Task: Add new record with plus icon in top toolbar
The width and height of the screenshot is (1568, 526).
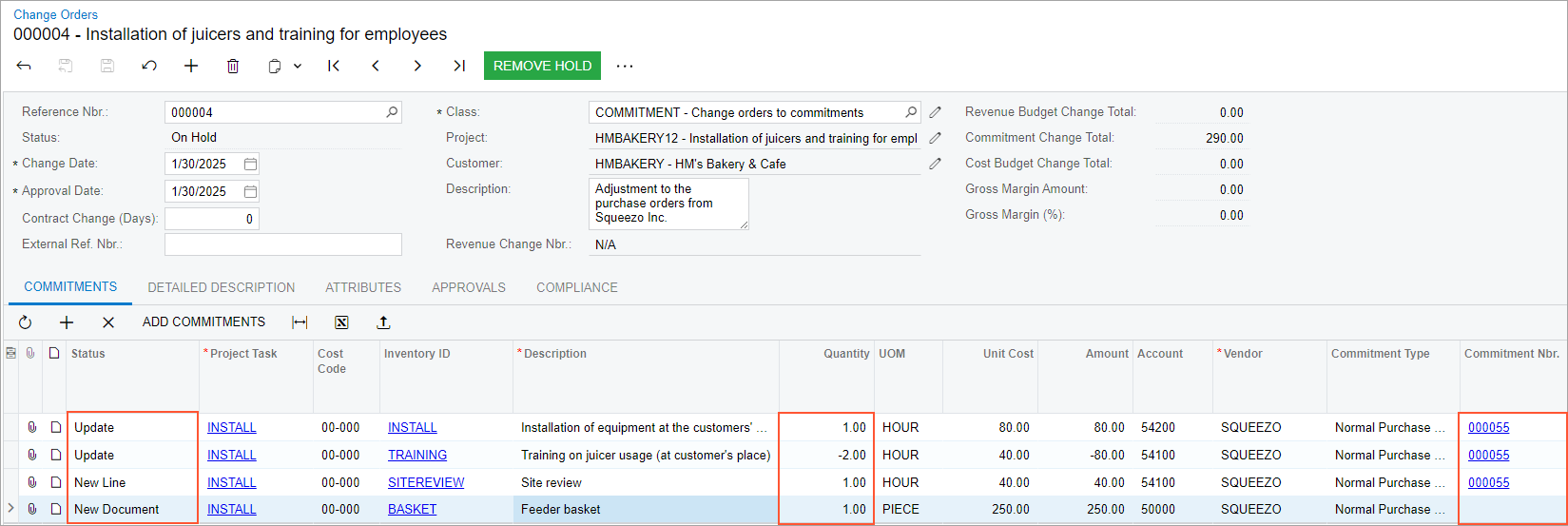Action: (x=191, y=66)
